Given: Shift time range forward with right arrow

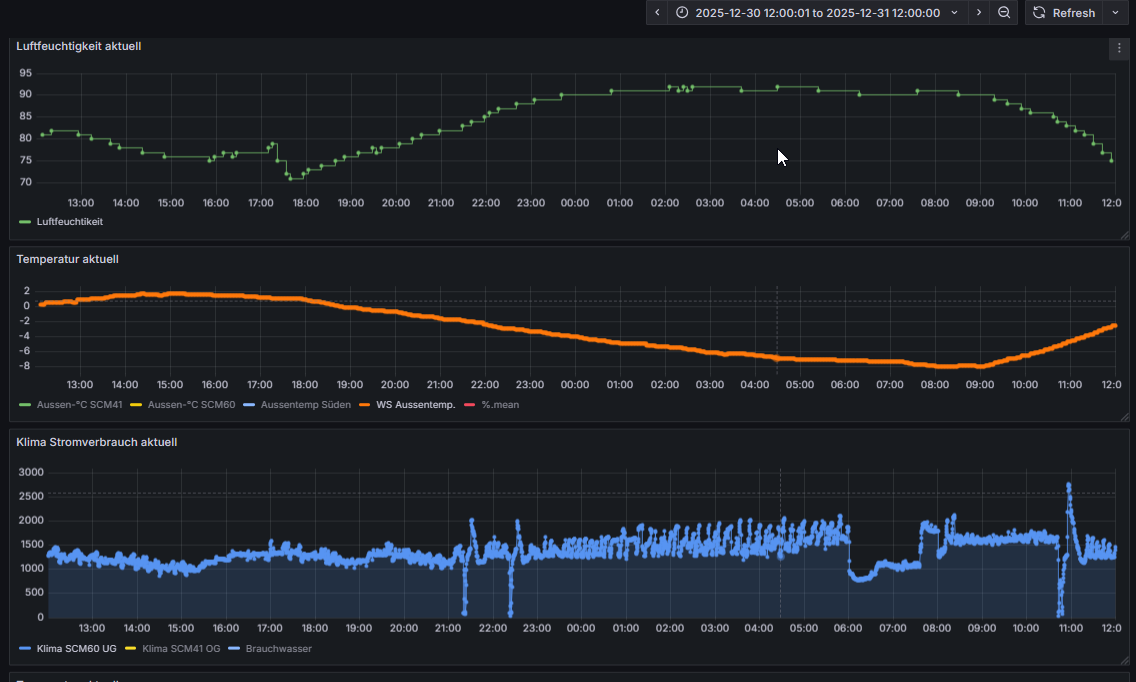Looking at the screenshot, I should tap(978, 13).
